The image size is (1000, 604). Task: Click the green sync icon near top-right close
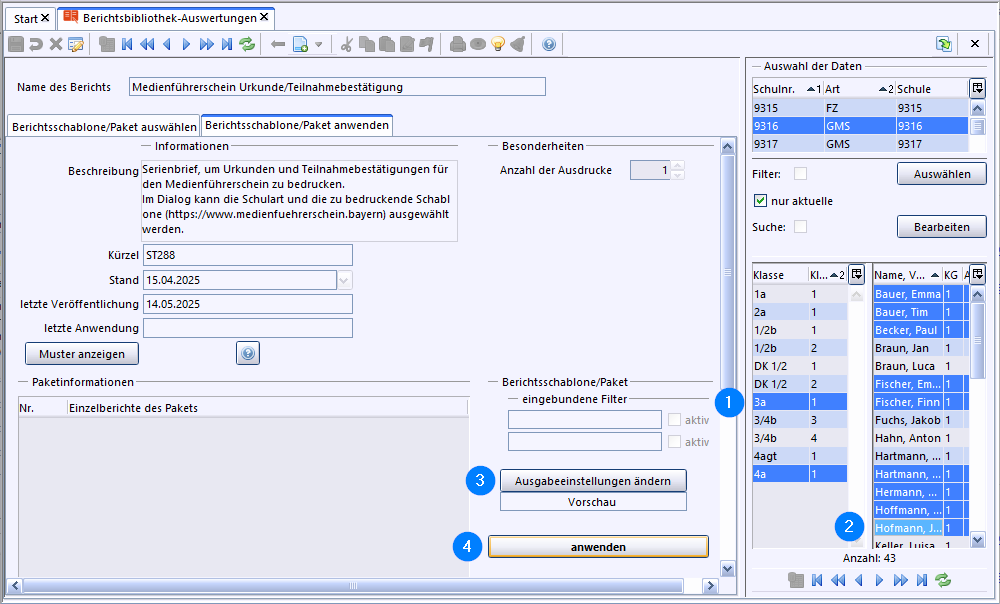pyautogui.click(x=944, y=44)
